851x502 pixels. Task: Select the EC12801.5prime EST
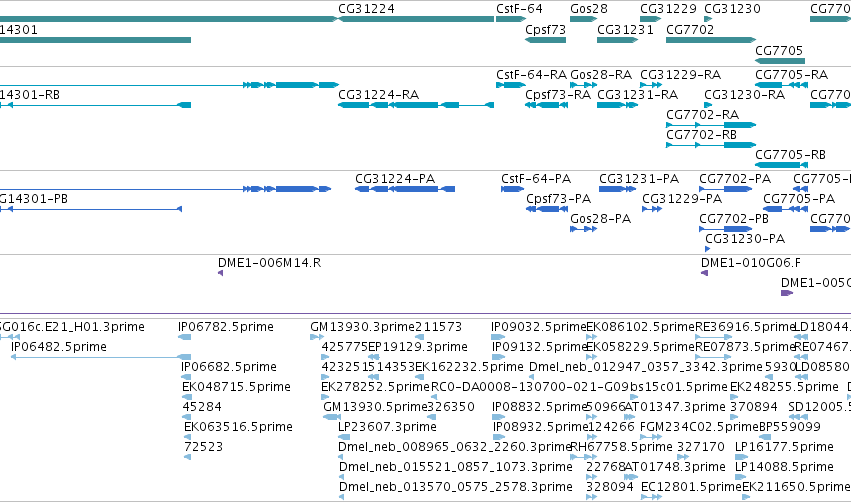click(x=651, y=497)
